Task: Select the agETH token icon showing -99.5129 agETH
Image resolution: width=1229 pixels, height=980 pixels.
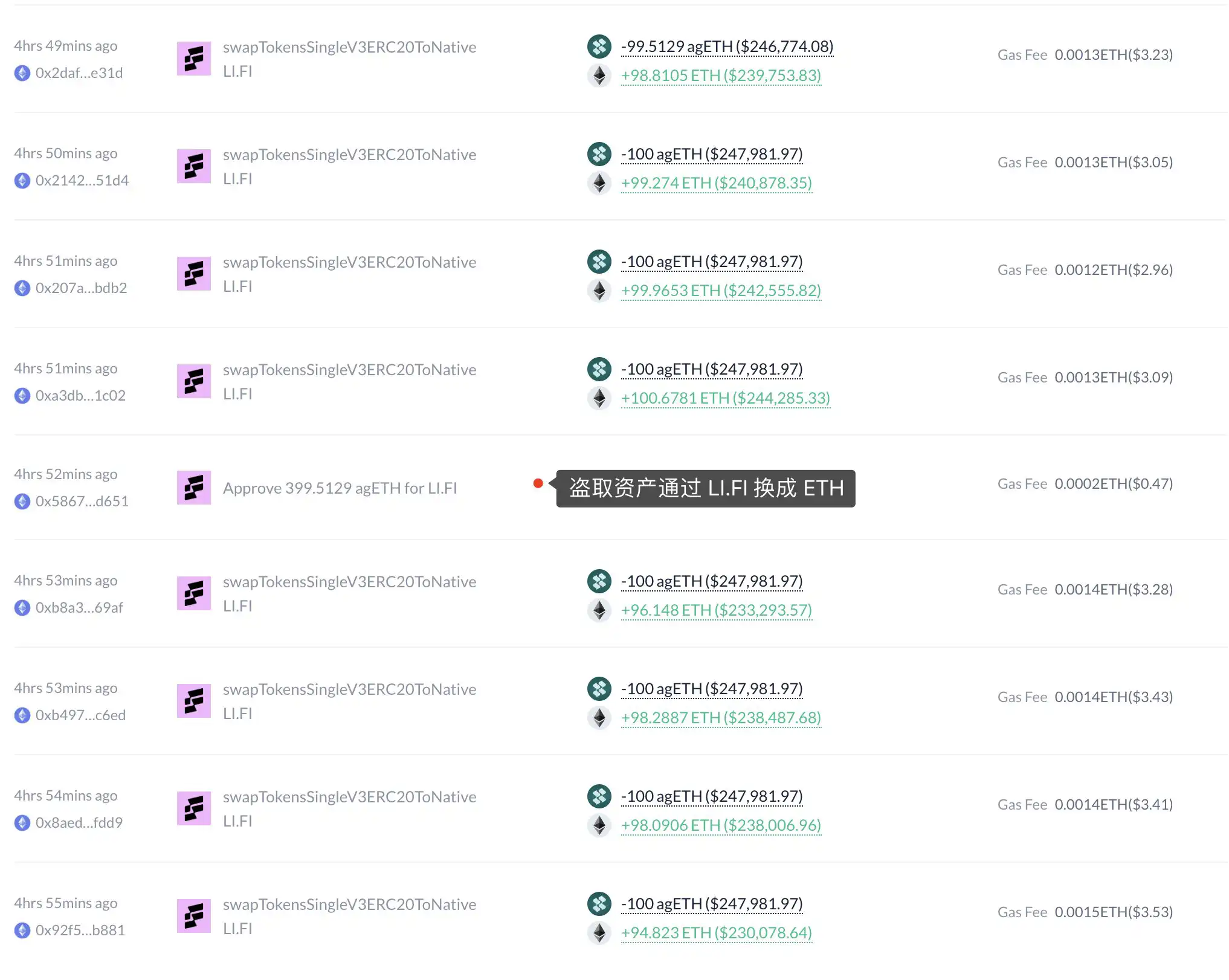Action: [x=600, y=46]
